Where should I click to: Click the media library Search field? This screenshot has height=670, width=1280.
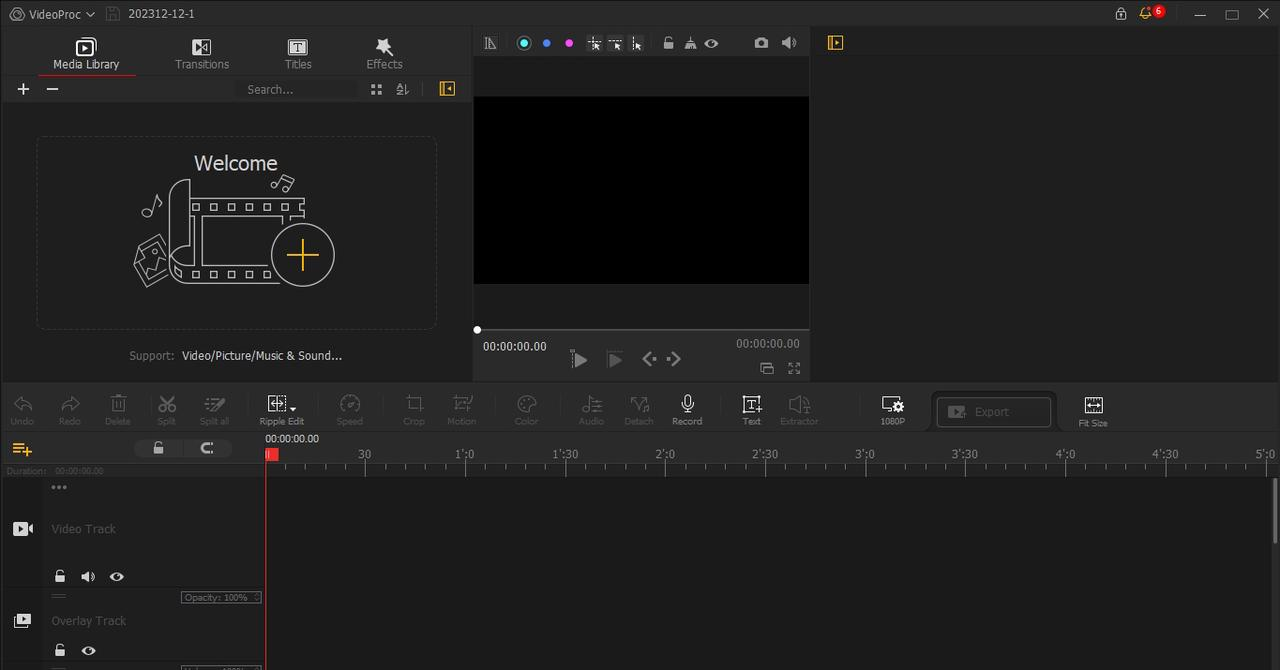pos(297,89)
